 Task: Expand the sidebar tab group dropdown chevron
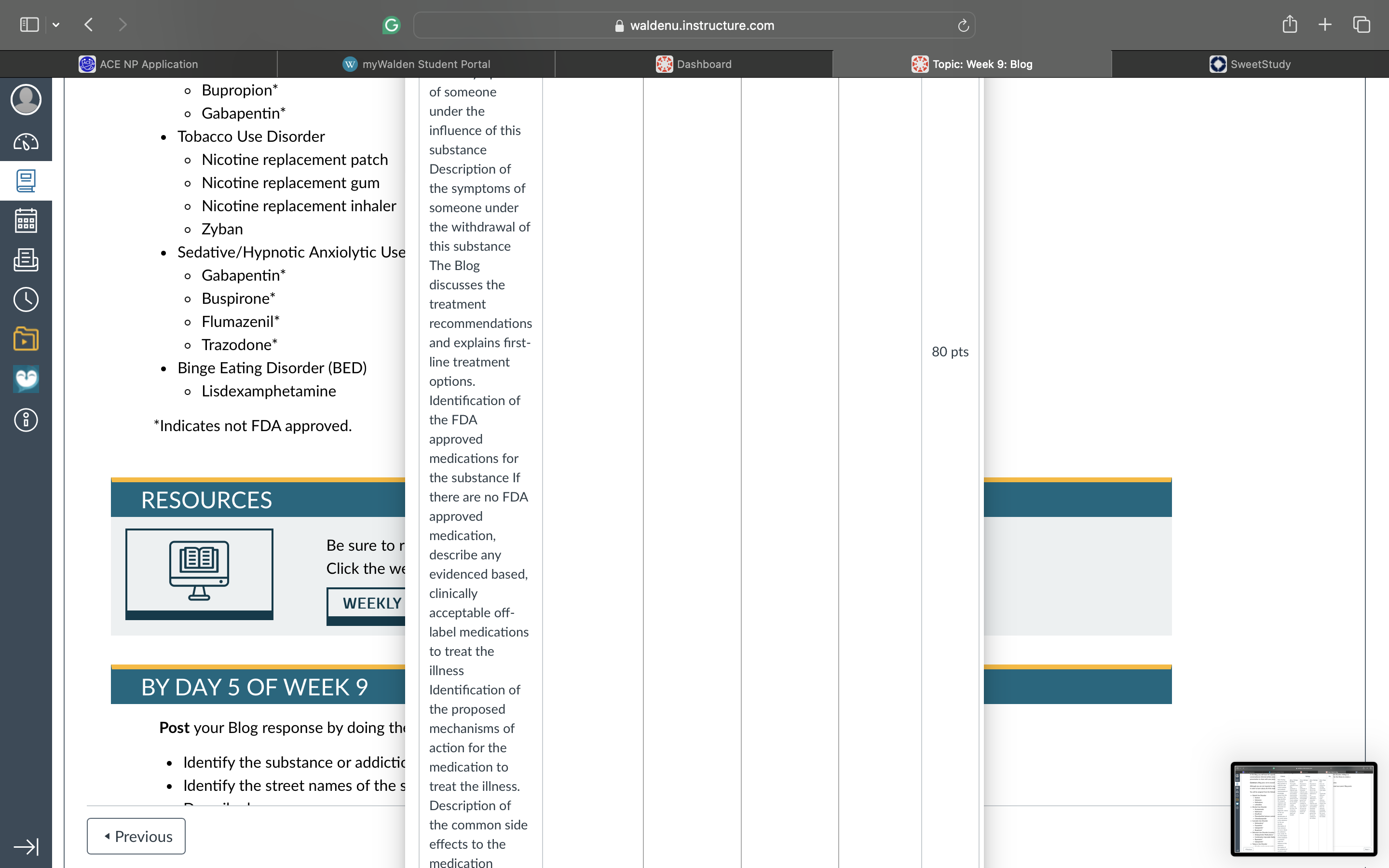(x=55, y=25)
